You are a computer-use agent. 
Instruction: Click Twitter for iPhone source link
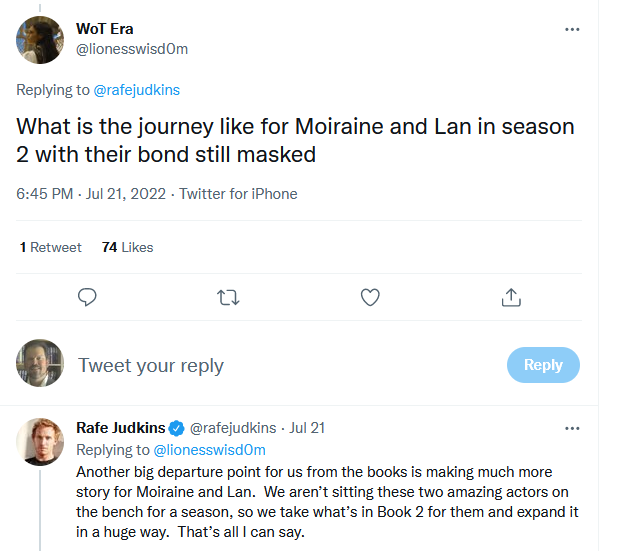pyautogui.click(x=238, y=194)
